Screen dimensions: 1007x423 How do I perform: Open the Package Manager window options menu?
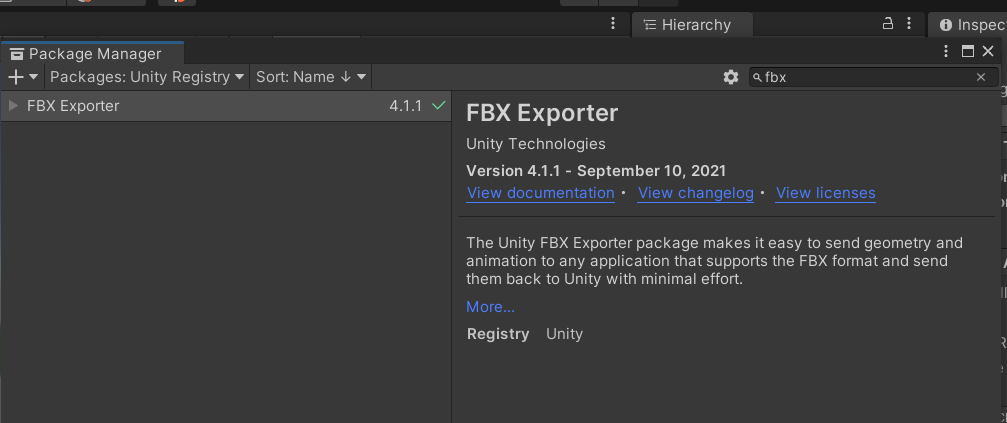pyautogui.click(x=946, y=51)
